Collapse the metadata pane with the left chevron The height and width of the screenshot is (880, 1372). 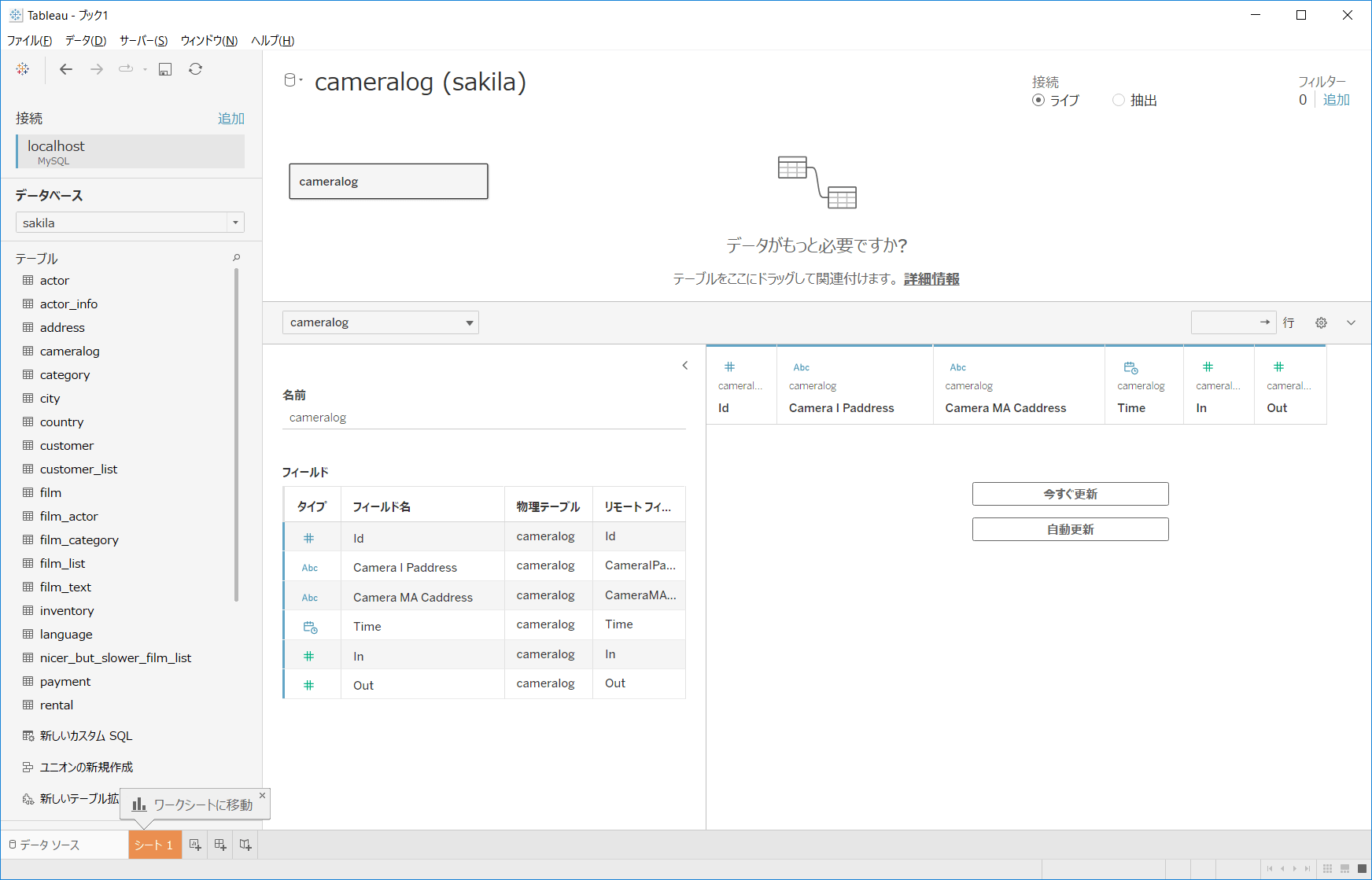[x=685, y=365]
